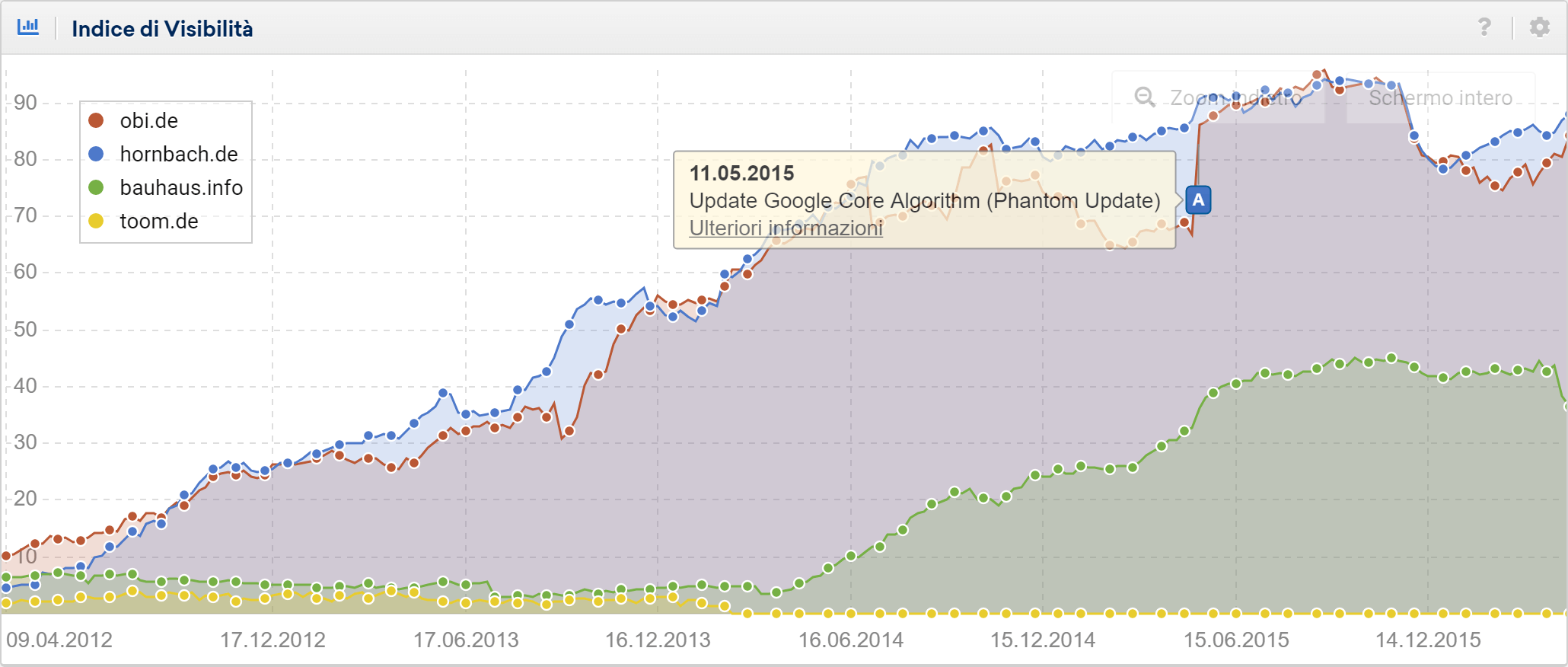Screen dimensions: 1568x667
Task: Open the settings gear icon
Action: pos(1540,27)
